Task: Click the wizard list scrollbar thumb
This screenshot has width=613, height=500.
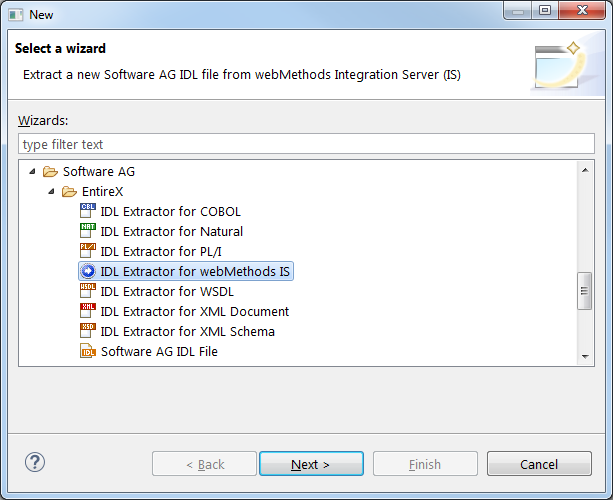Action: point(584,291)
